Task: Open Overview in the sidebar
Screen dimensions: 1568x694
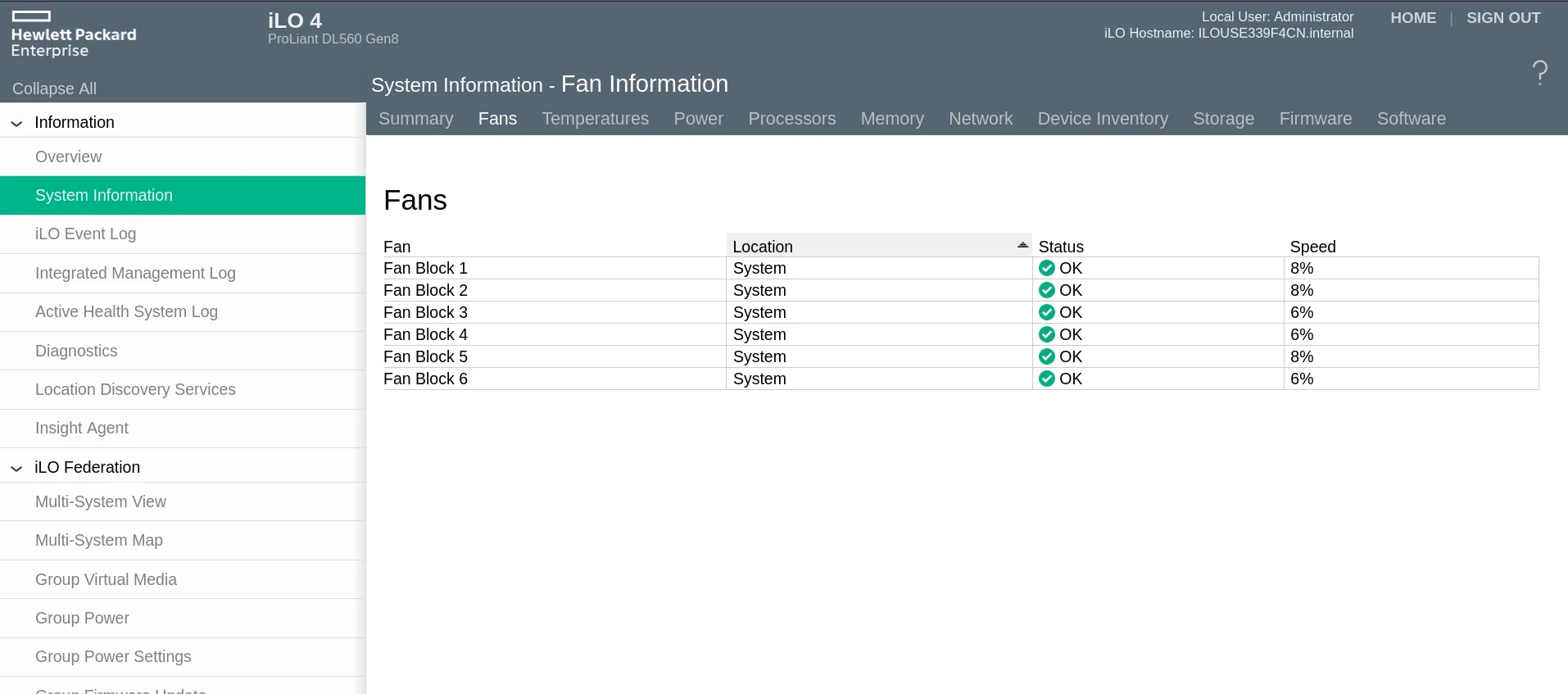Action: 183,156
